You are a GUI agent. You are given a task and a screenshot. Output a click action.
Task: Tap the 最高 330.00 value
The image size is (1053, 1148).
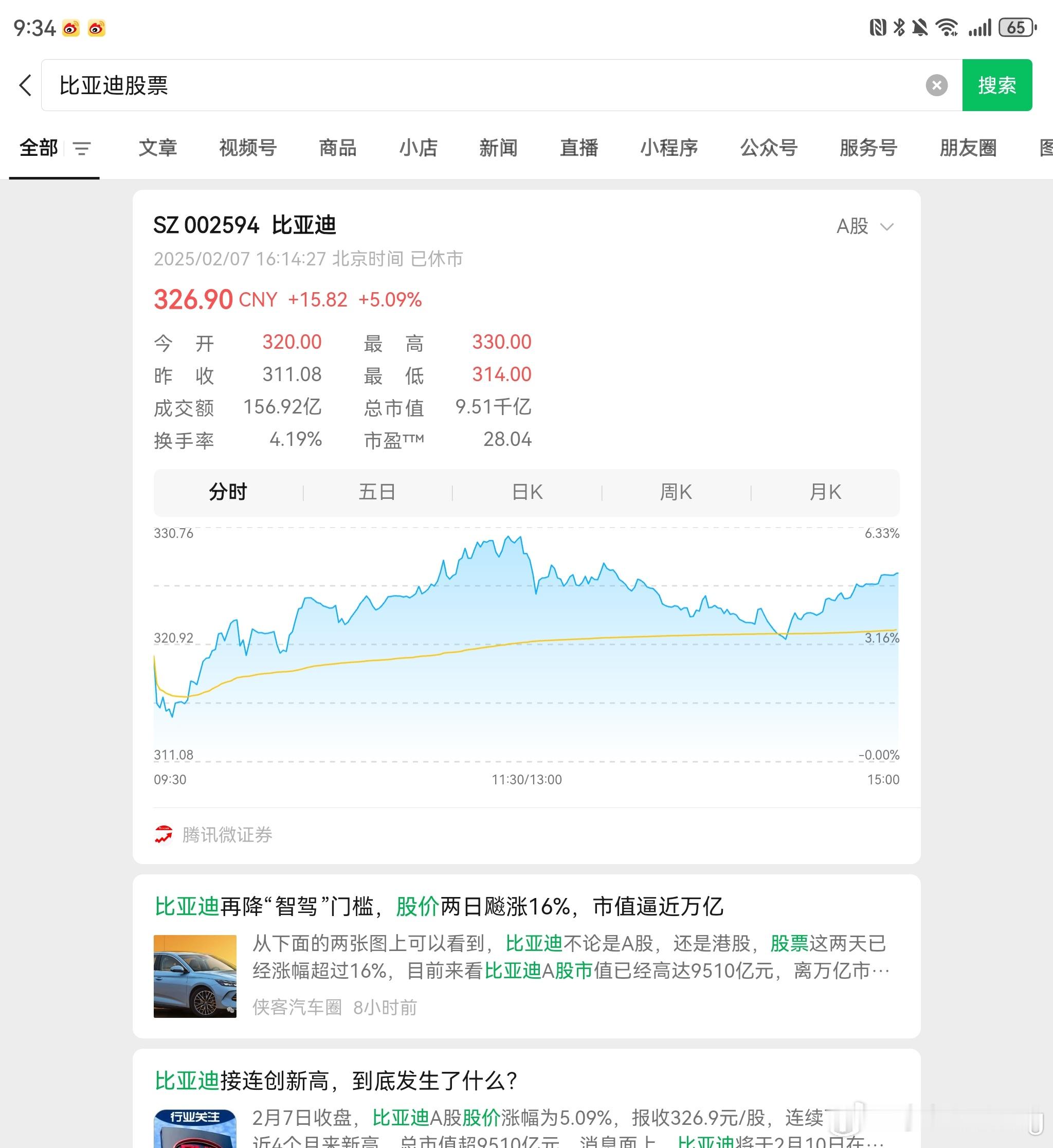click(501, 342)
